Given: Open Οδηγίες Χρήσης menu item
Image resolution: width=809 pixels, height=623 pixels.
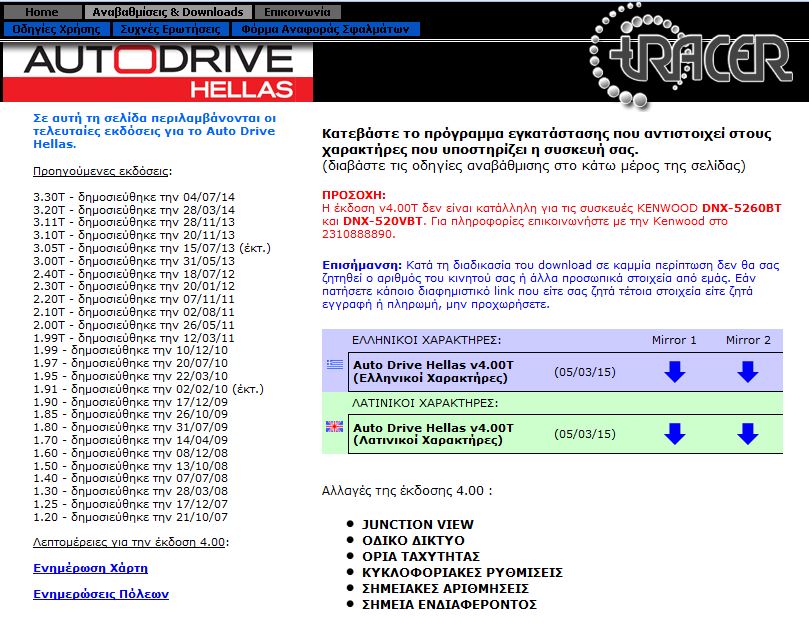Looking at the screenshot, I should point(57,29).
